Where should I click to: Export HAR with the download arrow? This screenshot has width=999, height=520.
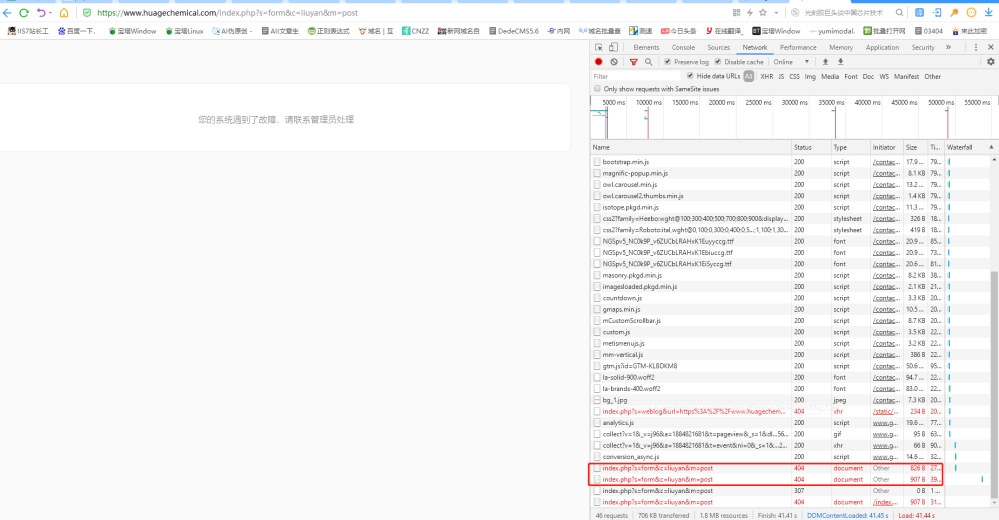pyautogui.click(x=840, y=62)
